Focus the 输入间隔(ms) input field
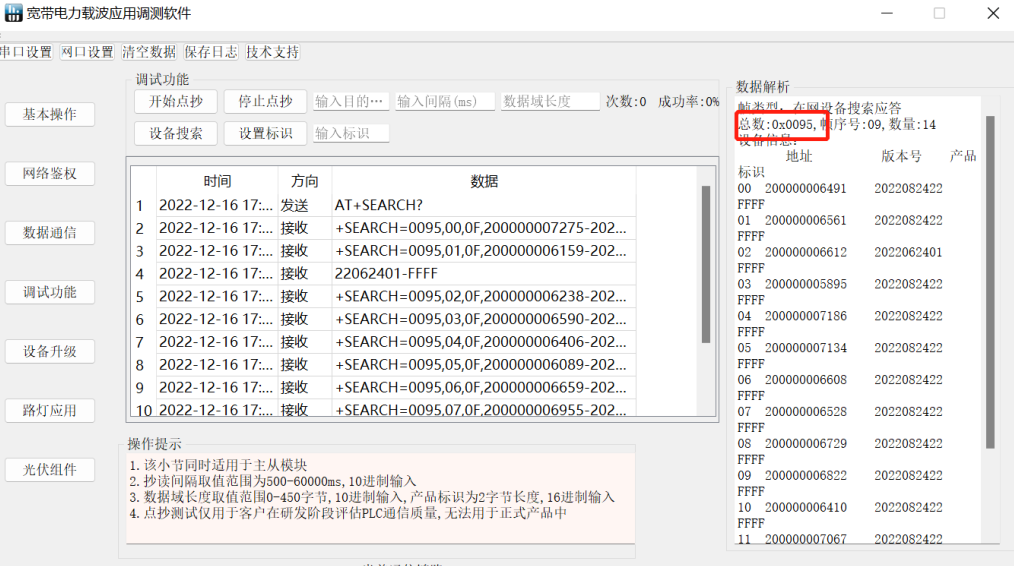Screen dimensions: 1014x566 pyautogui.click(x=445, y=101)
